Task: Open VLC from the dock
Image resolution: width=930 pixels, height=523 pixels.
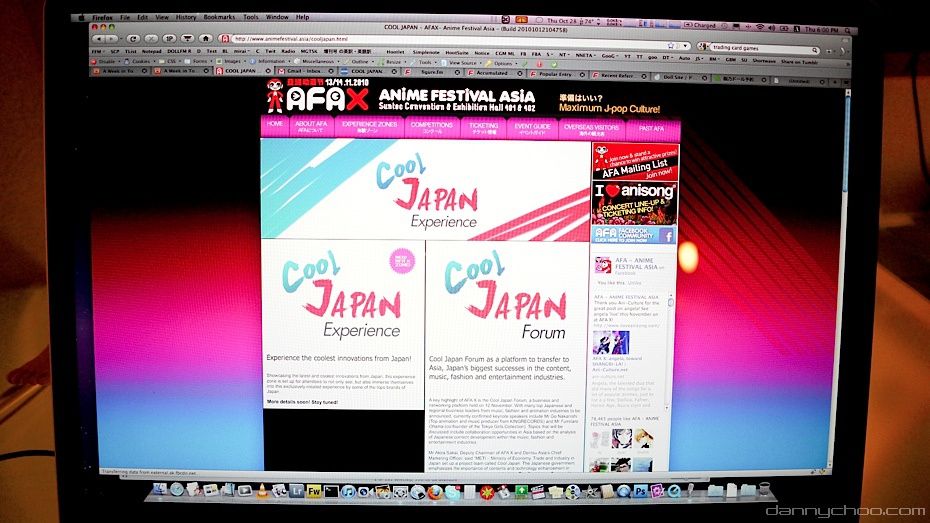Action: click(x=266, y=491)
